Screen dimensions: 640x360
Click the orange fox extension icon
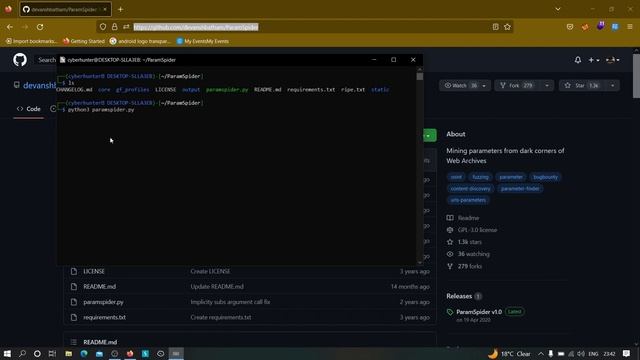[x=585, y=27]
